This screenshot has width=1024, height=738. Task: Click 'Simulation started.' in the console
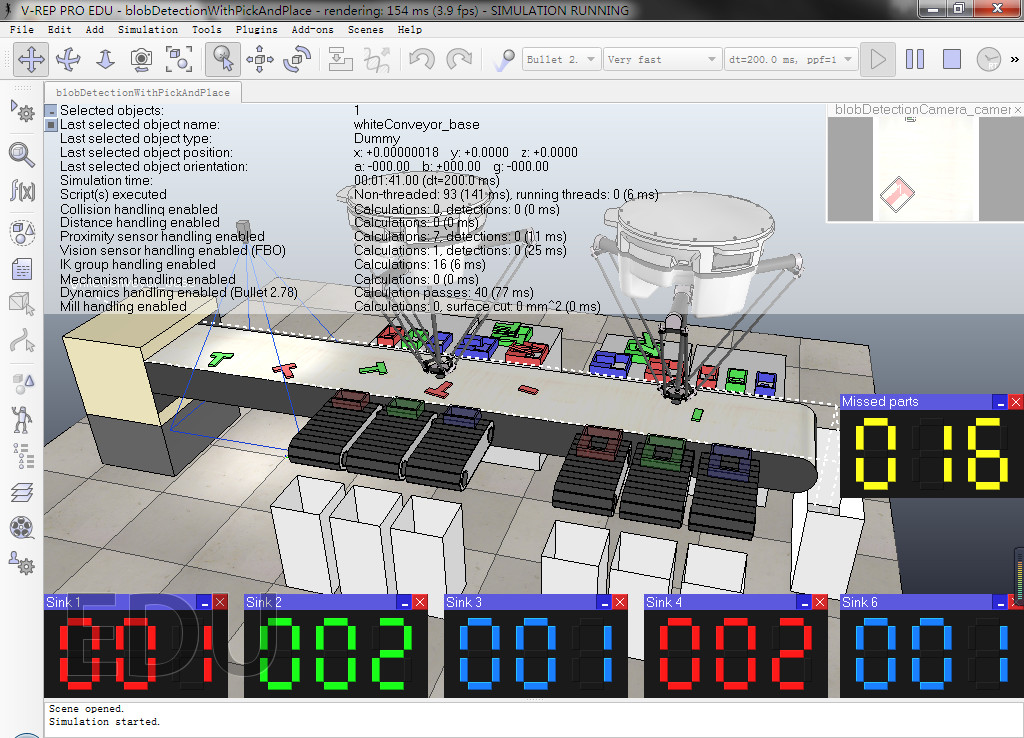click(x=104, y=722)
